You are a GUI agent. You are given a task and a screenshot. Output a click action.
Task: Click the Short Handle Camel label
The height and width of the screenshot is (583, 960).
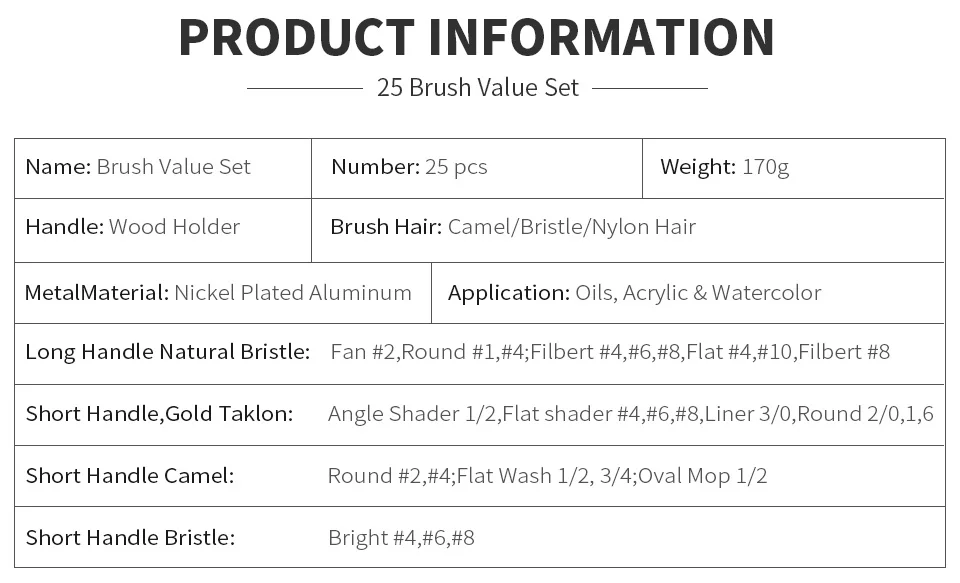tap(130, 476)
